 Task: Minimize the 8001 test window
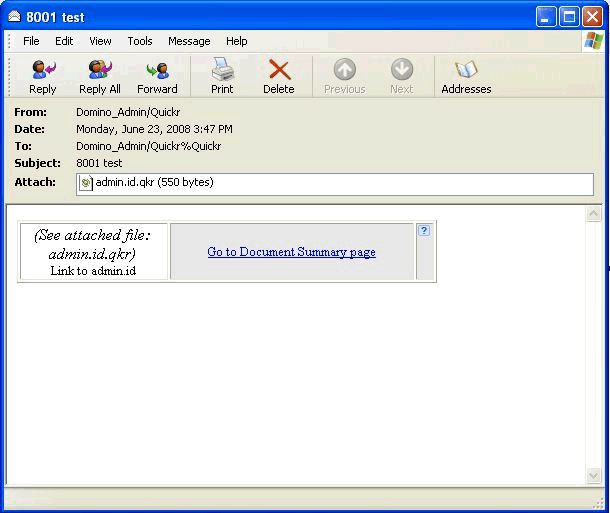[546, 17]
